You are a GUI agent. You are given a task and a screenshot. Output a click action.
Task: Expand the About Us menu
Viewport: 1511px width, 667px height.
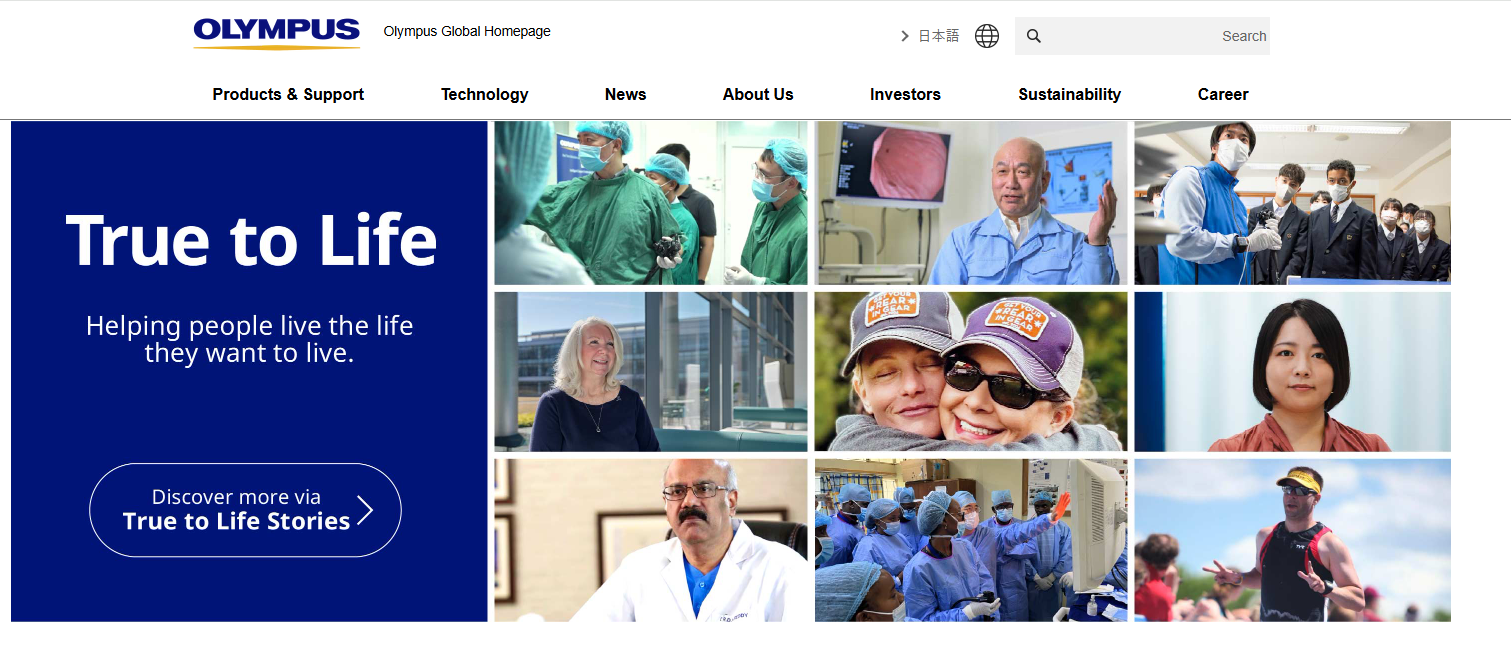click(757, 94)
